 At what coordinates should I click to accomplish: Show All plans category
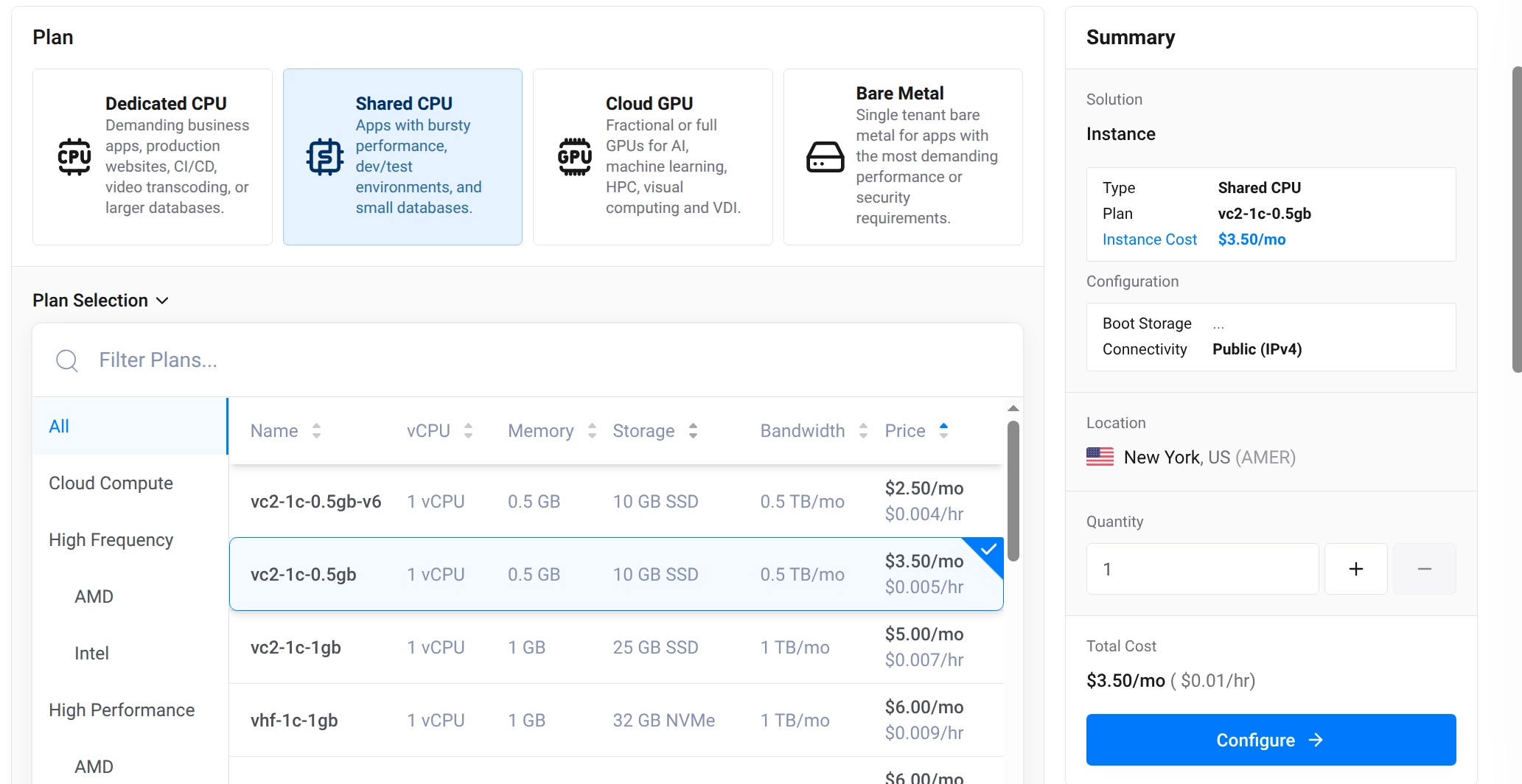[130, 426]
